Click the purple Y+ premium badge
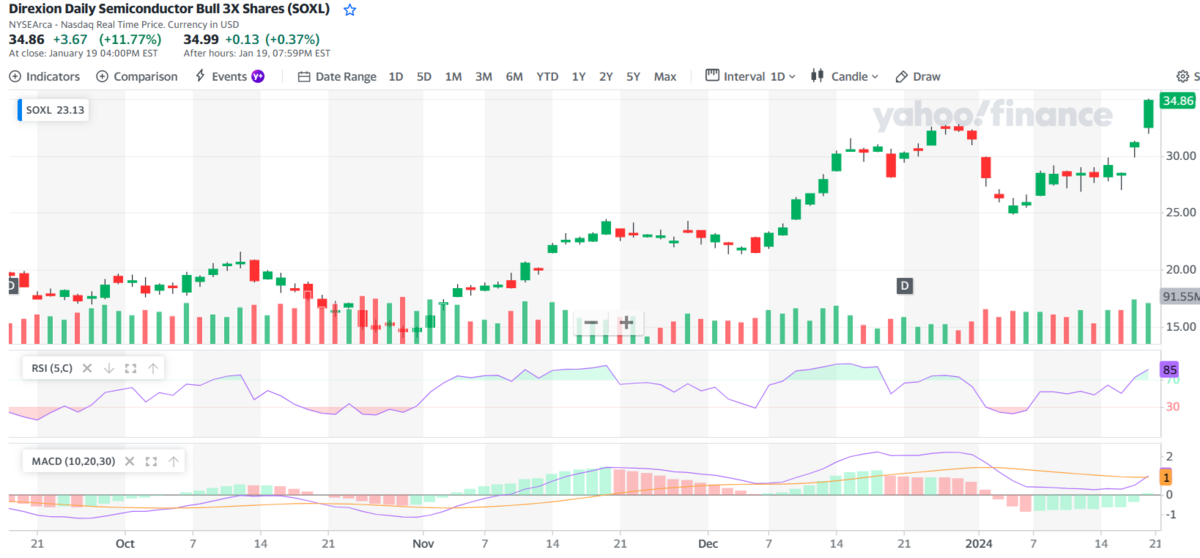The height and width of the screenshot is (558, 1200). tap(258, 76)
